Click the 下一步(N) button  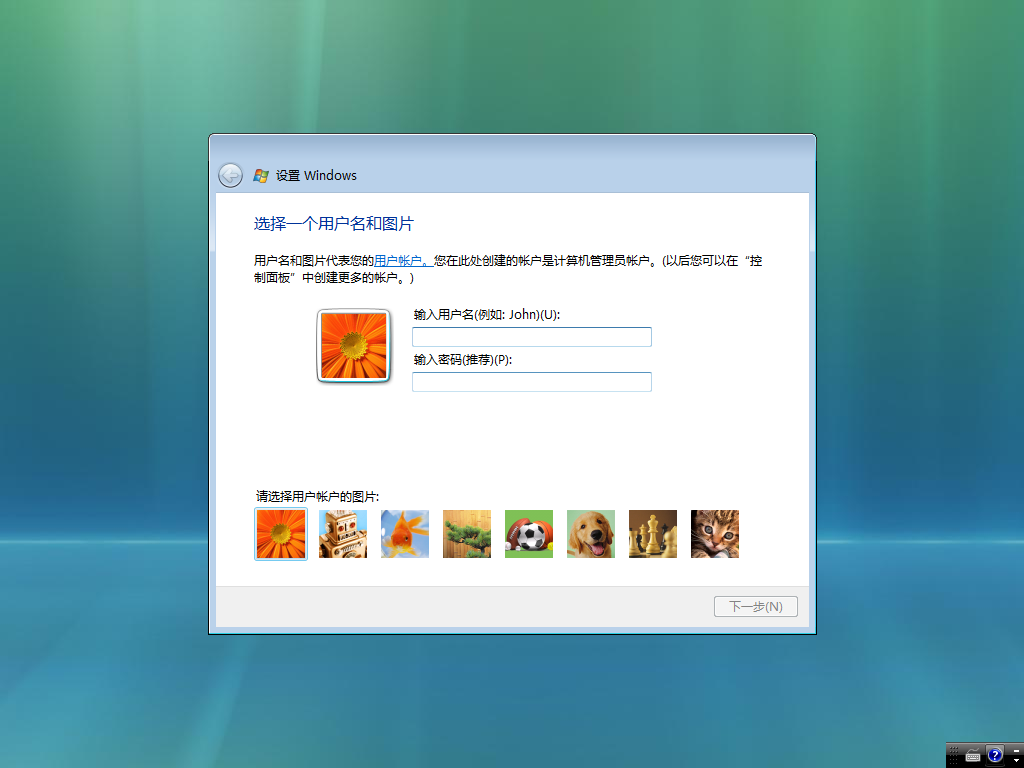(756, 607)
